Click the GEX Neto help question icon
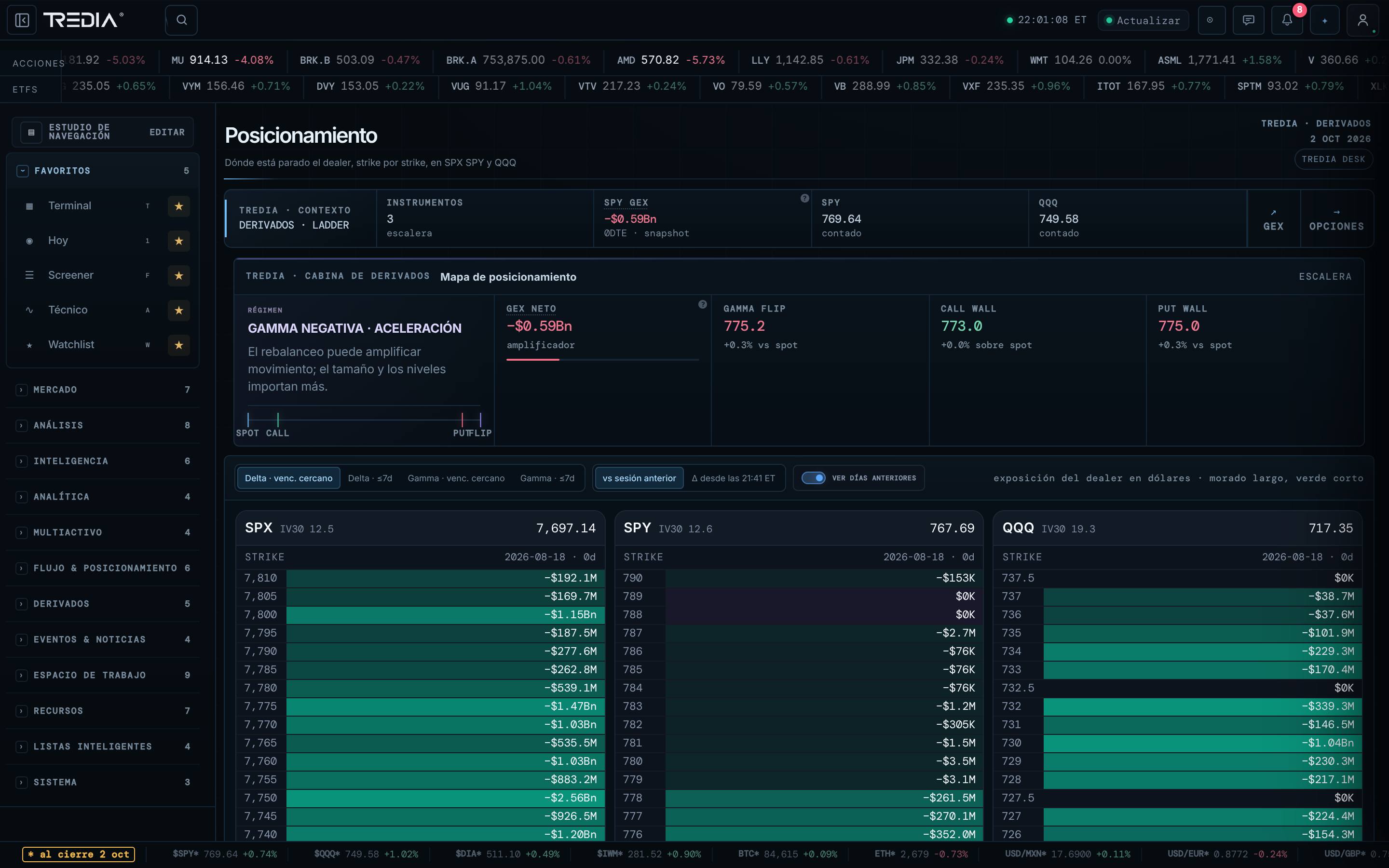Screen dimensions: 1389x868 pos(703,304)
